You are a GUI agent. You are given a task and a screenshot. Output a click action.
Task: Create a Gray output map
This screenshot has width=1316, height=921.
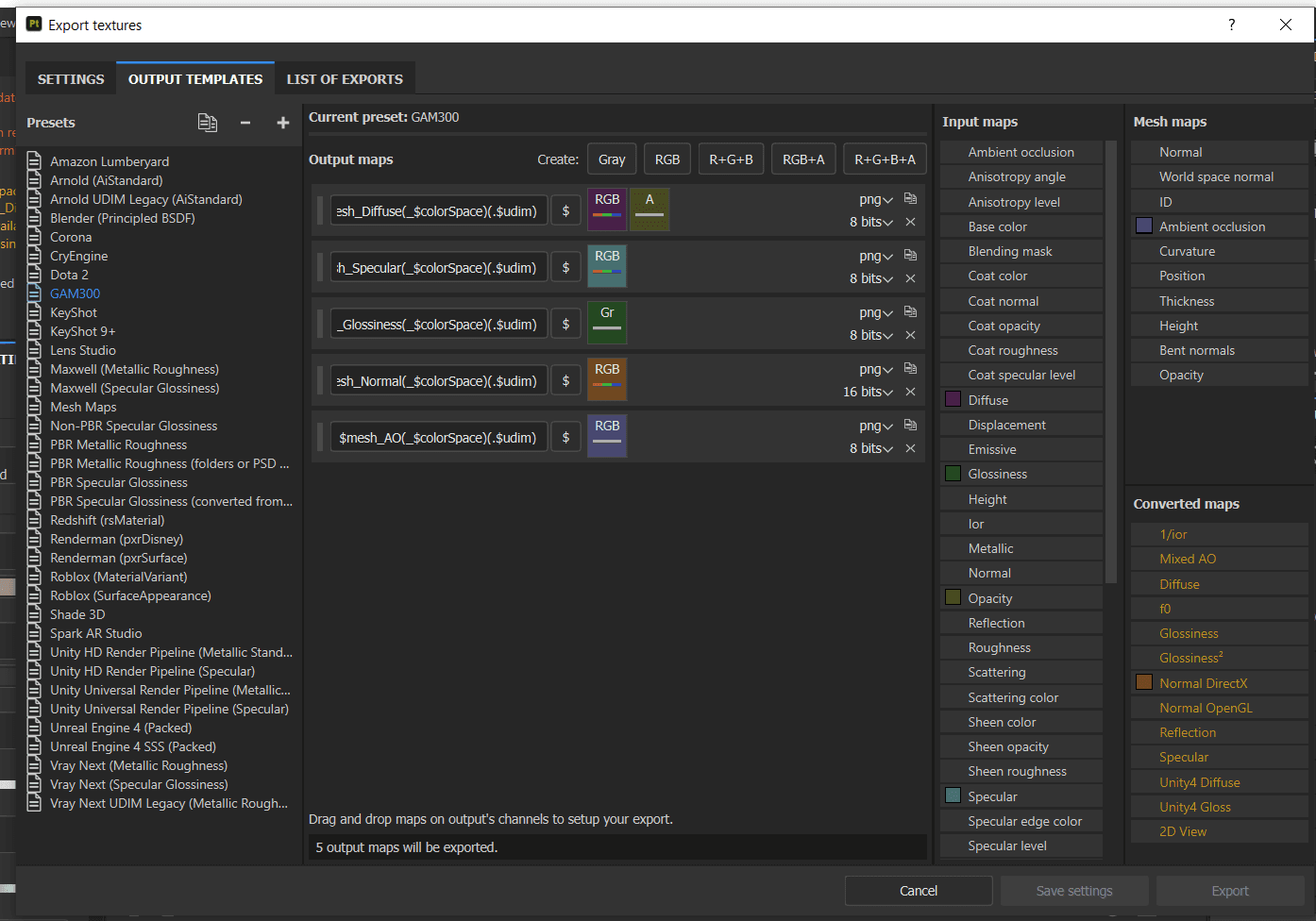point(612,159)
